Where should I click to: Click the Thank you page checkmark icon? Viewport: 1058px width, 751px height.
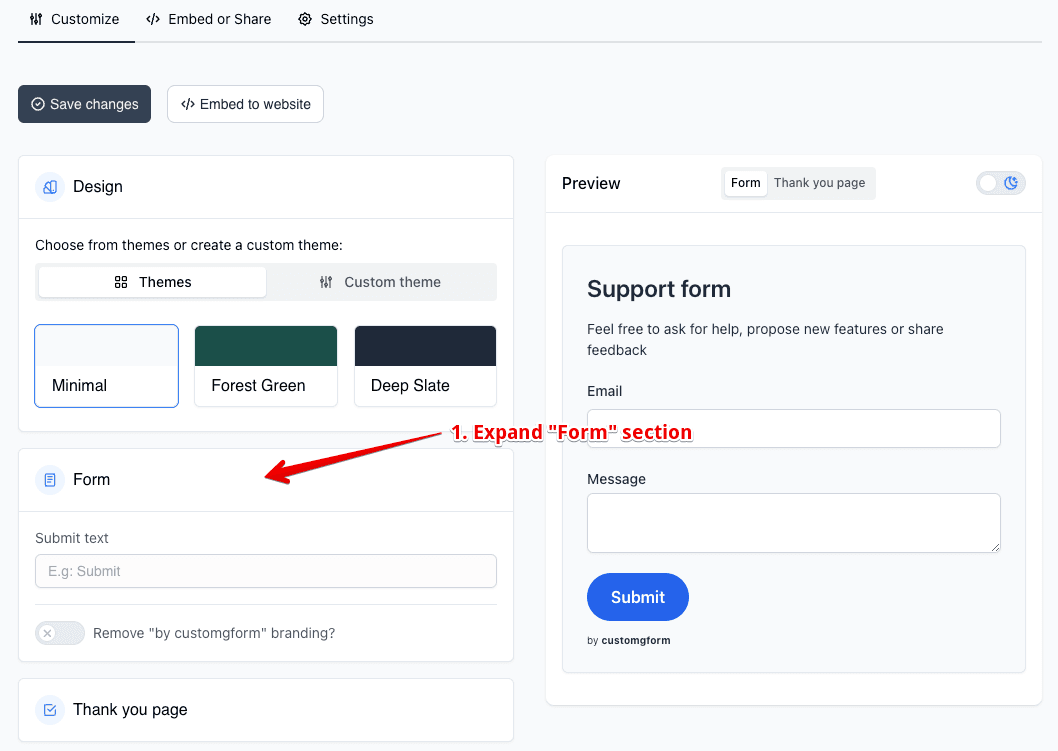(50, 710)
